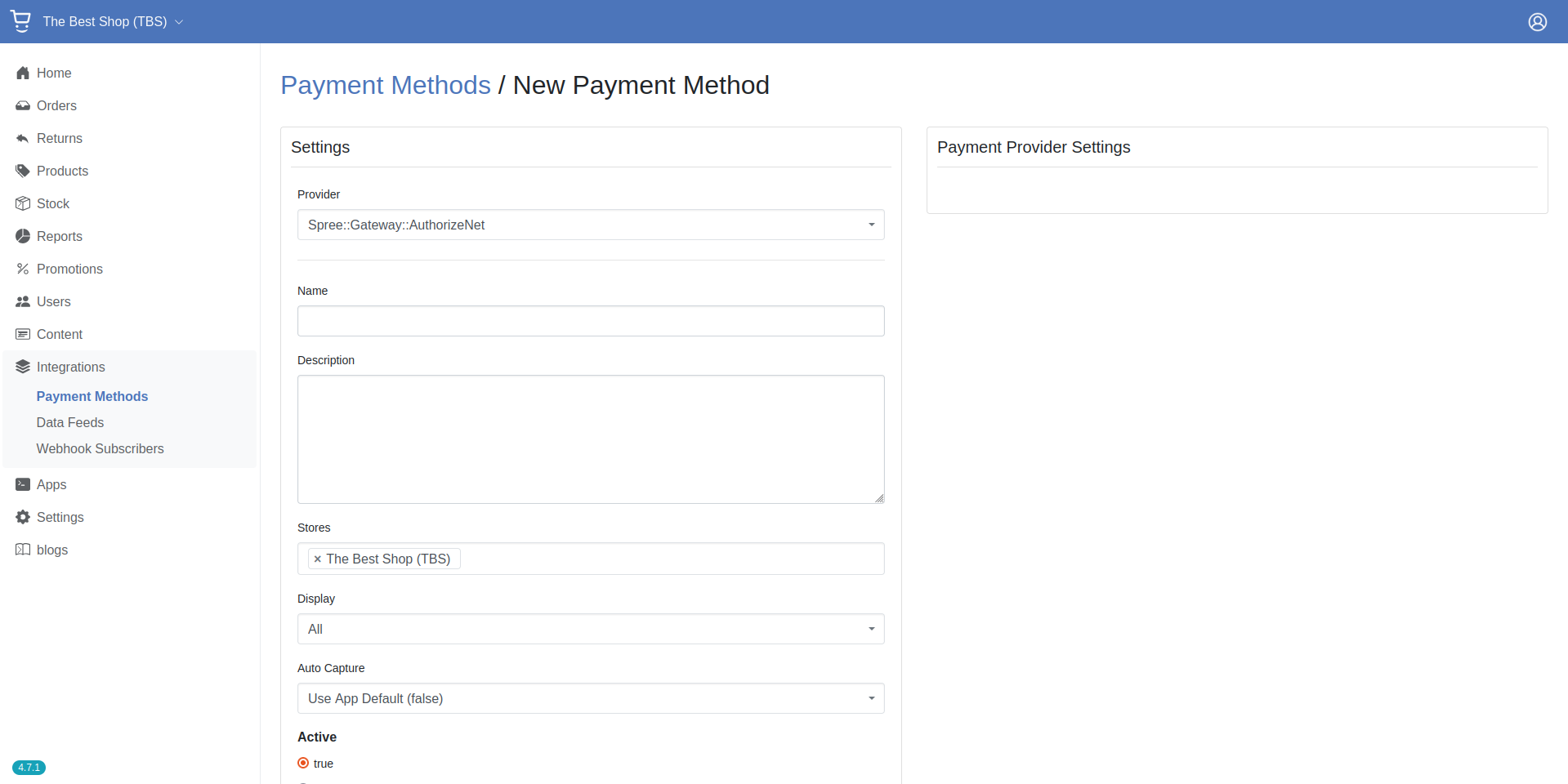Remove The Best Shop (TBS) store tag
1568x784 pixels.
tap(318, 559)
